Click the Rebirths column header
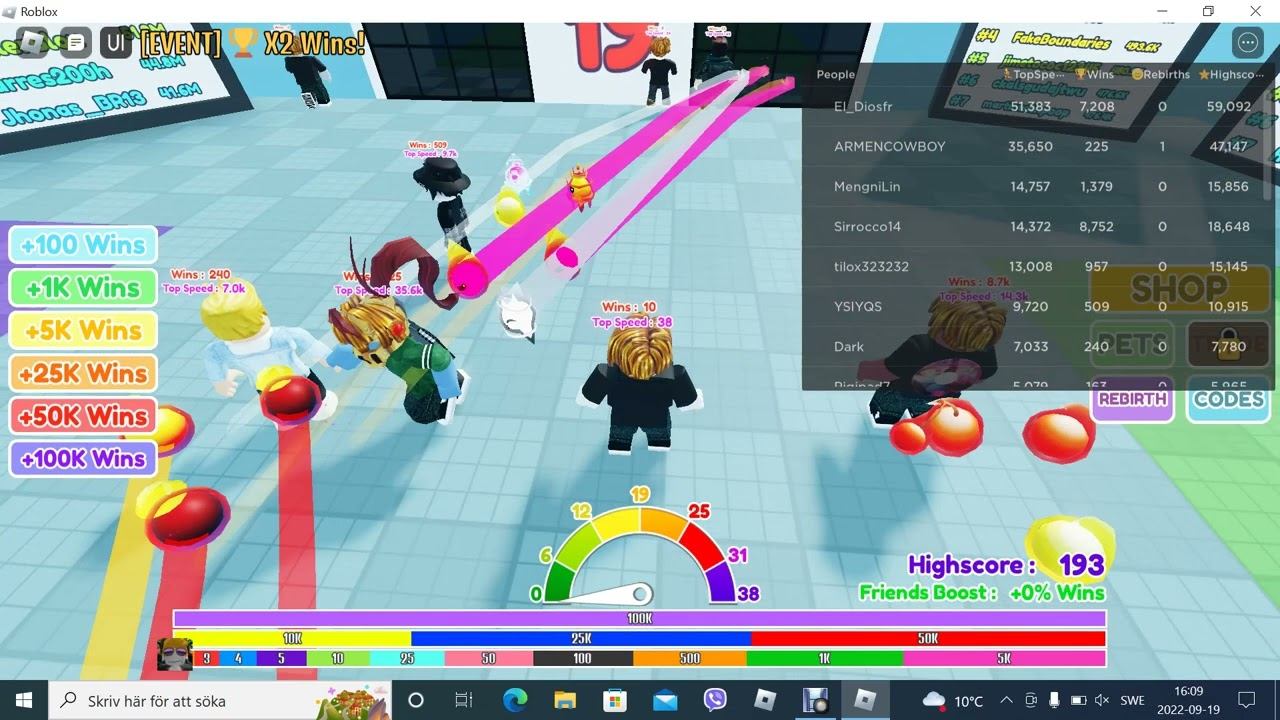 1161,74
